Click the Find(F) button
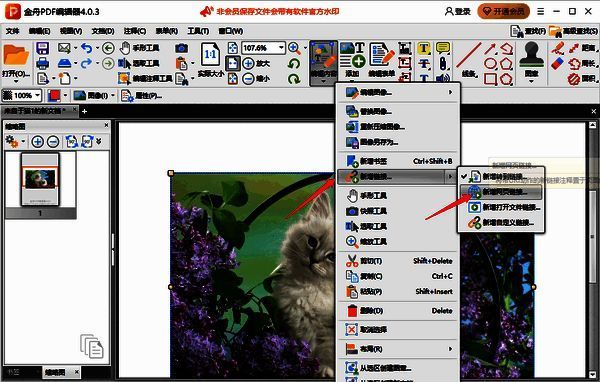 pyautogui.click(x=528, y=31)
